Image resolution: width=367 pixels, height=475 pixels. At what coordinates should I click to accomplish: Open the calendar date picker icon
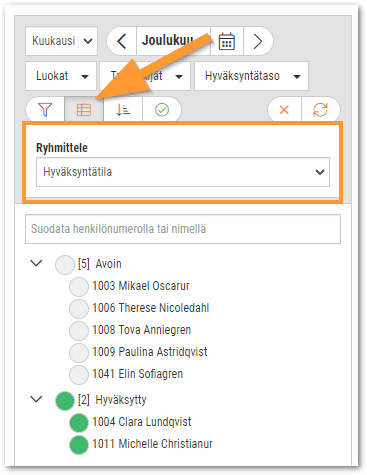(x=227, y=41)
